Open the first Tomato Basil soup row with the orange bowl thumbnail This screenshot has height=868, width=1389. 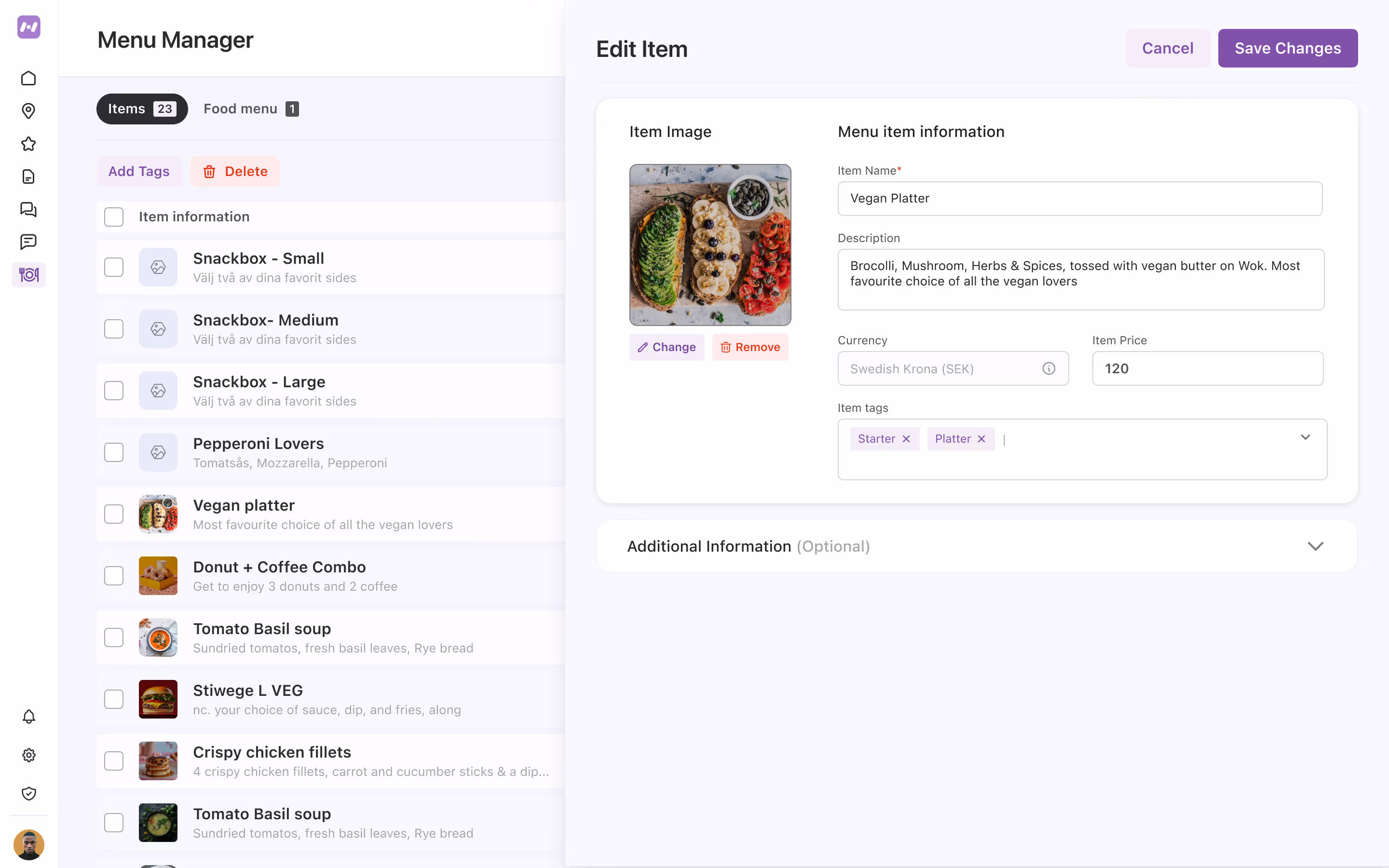coord(330,637)
